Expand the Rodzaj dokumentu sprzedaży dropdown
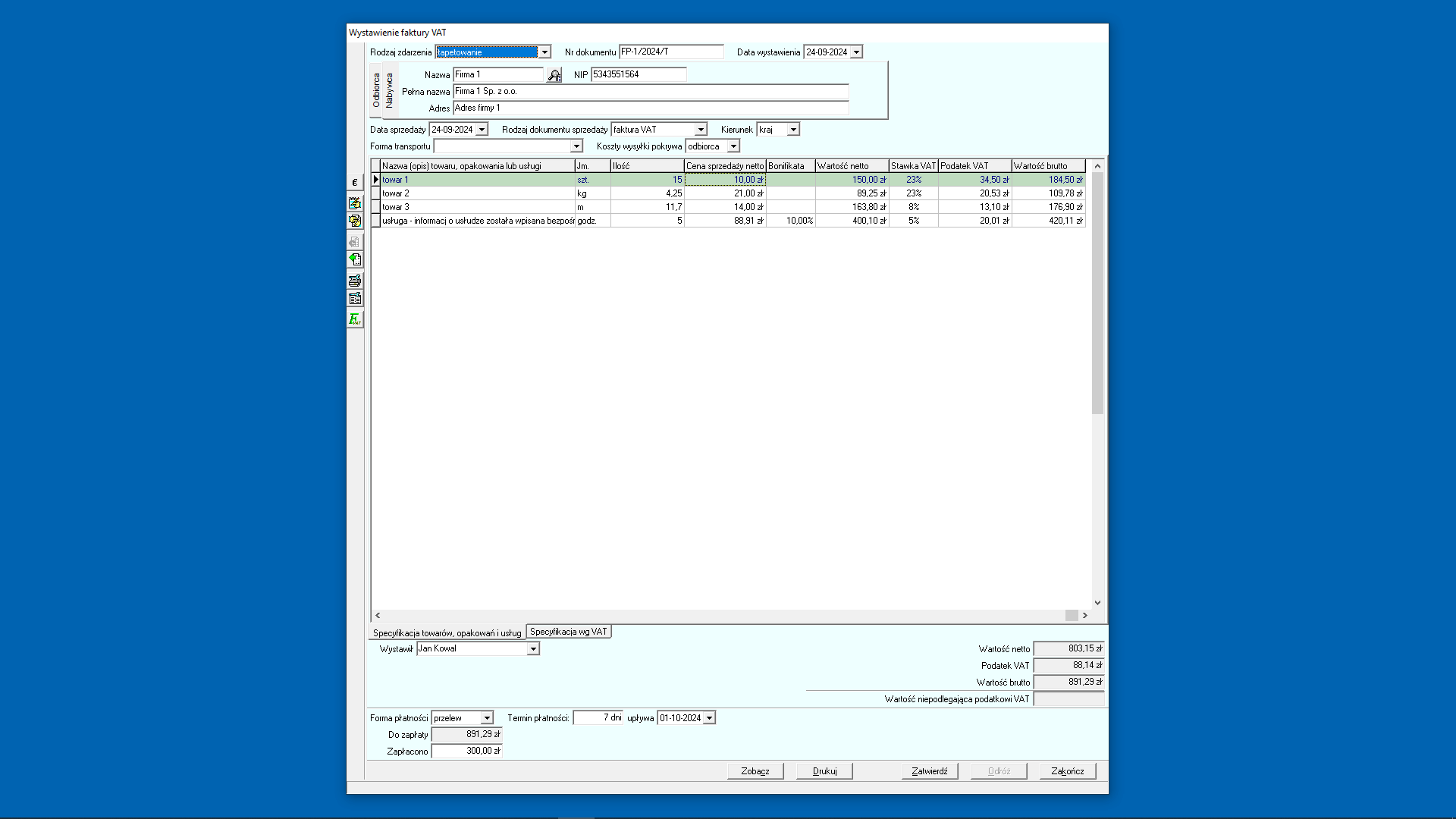 [702, 129]
